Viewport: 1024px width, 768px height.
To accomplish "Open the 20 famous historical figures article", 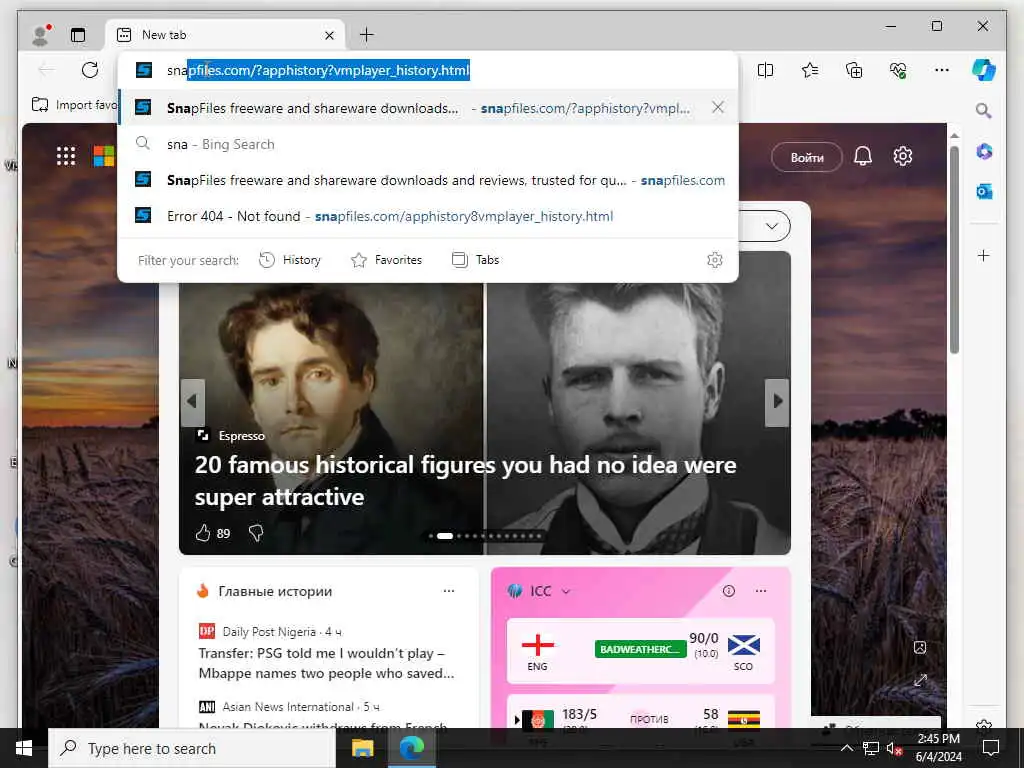I will [x=465, y=481].
